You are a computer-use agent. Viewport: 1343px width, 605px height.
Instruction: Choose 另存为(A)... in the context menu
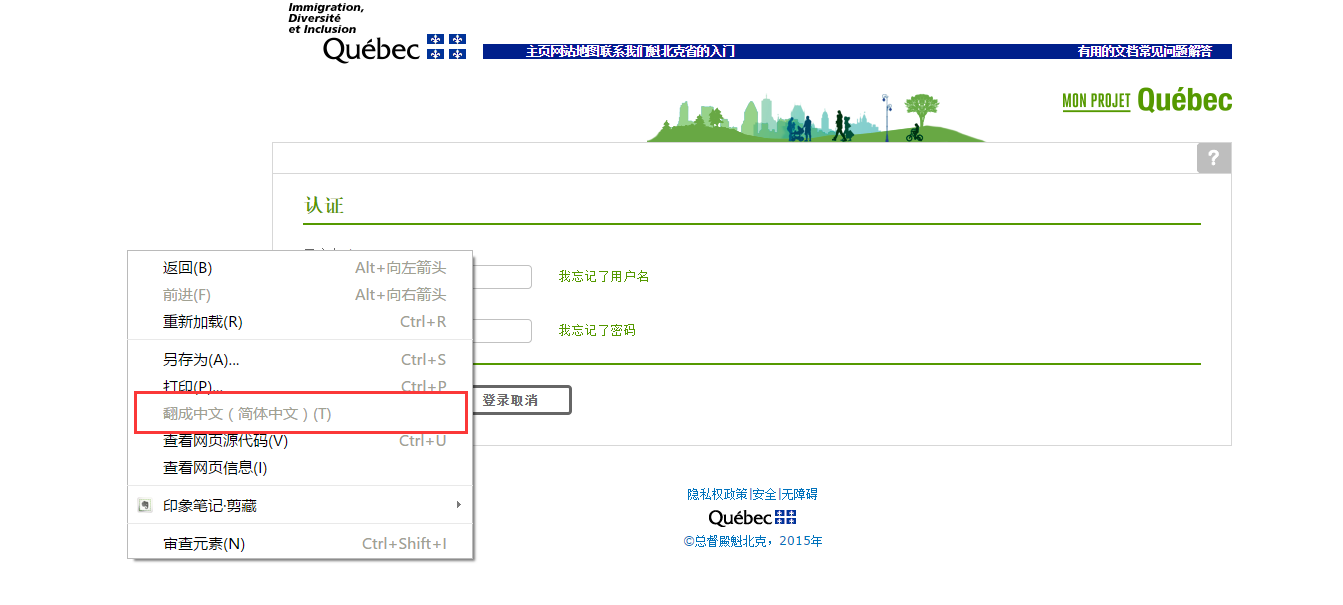point(201,360)
